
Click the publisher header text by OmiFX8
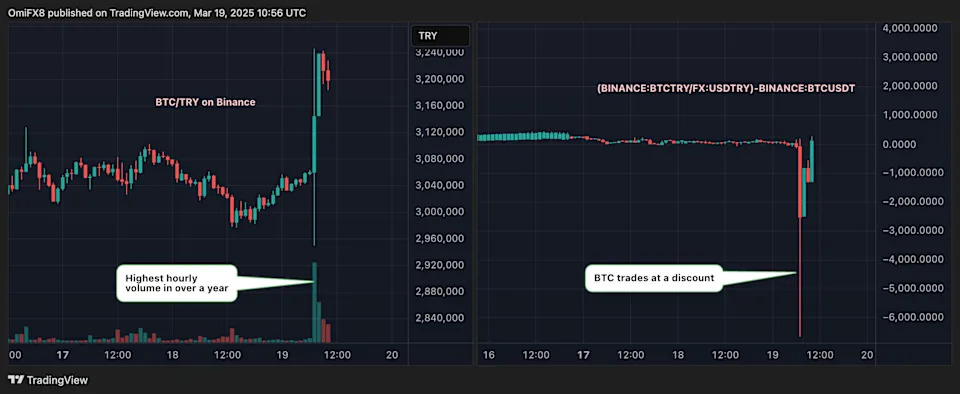pyautogui.click(x=157, y=13)
